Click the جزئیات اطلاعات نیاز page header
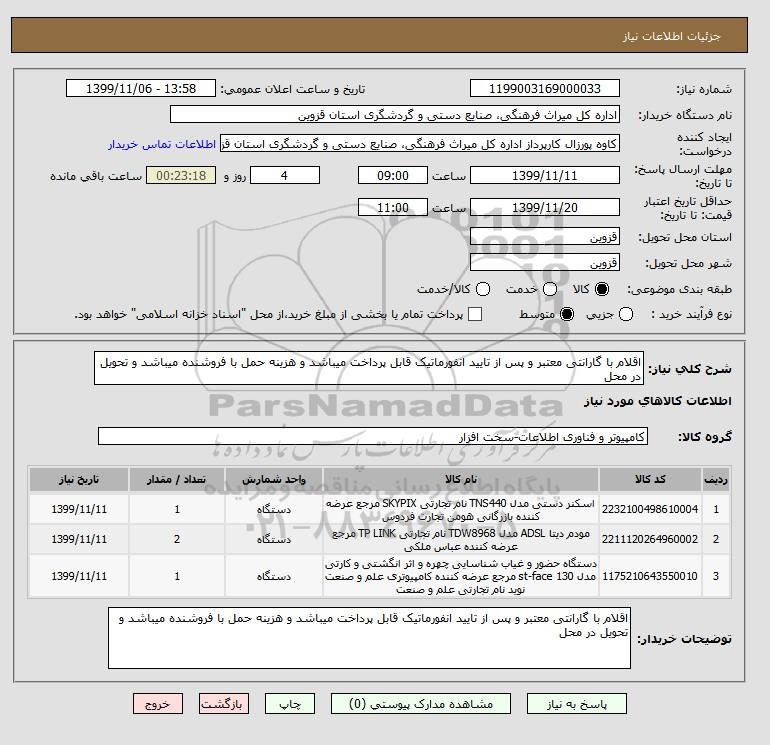Viewport: 770px width, 745px height. pos(671,36)
